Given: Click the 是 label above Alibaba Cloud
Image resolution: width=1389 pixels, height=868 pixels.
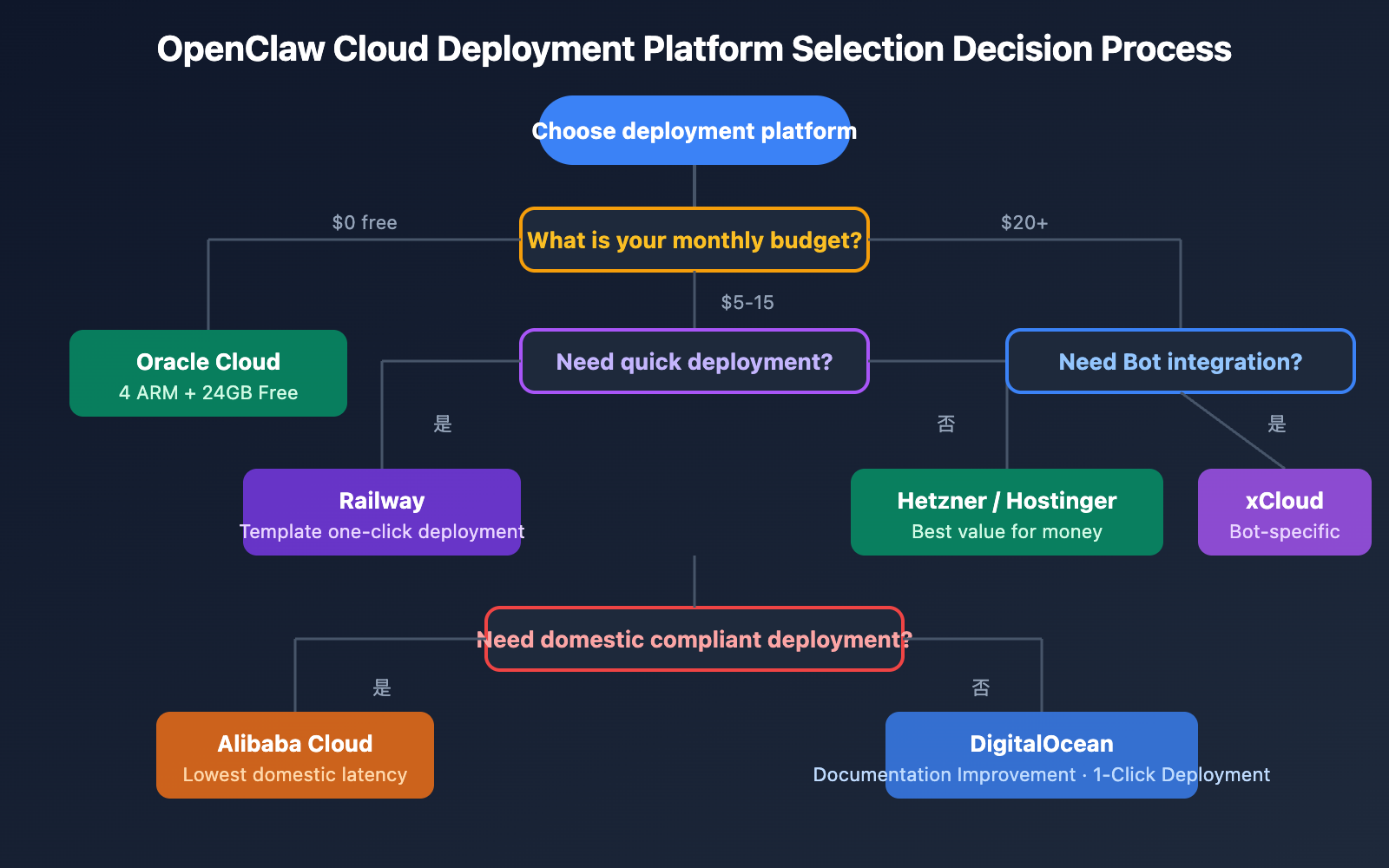Looking at the screenshot, I should coord(382,687).
